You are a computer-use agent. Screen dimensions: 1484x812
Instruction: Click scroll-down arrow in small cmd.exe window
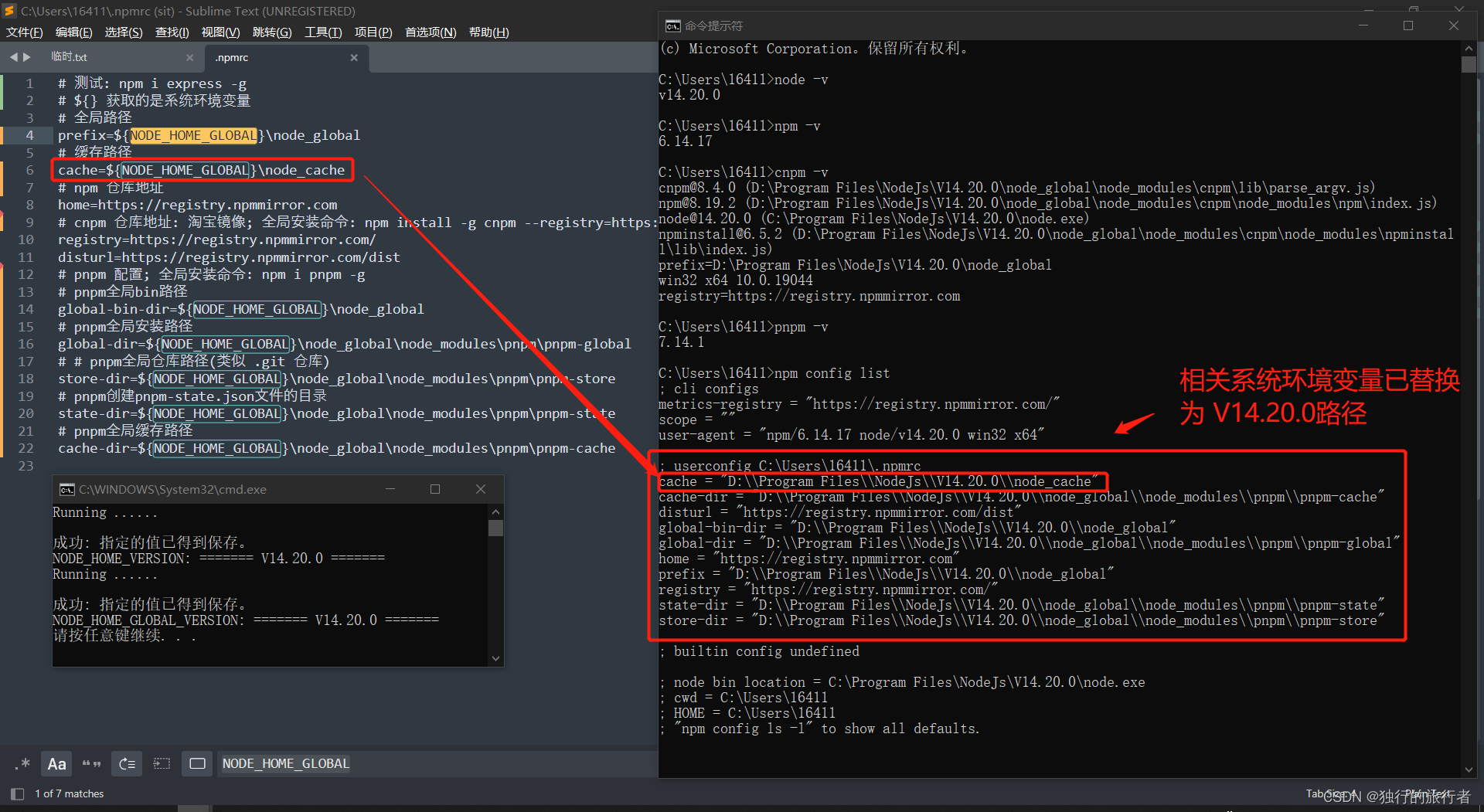(x=495, y=658)
